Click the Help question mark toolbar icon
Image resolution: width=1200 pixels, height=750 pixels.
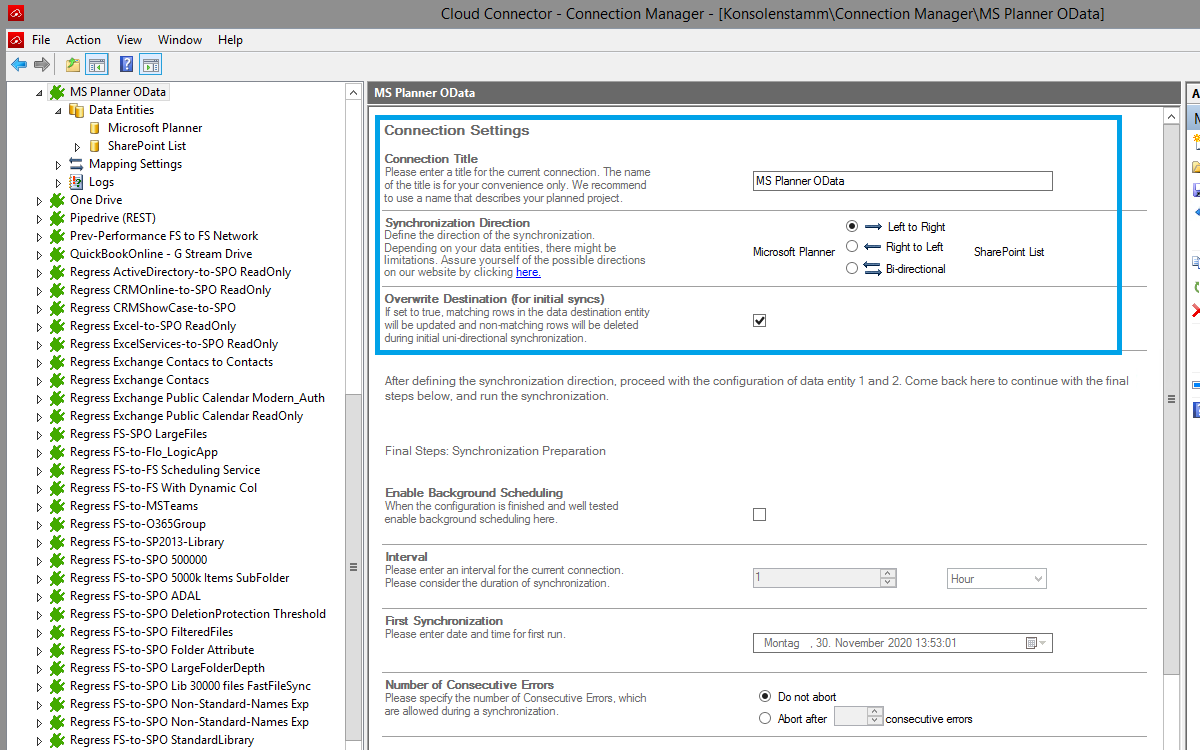126,65
